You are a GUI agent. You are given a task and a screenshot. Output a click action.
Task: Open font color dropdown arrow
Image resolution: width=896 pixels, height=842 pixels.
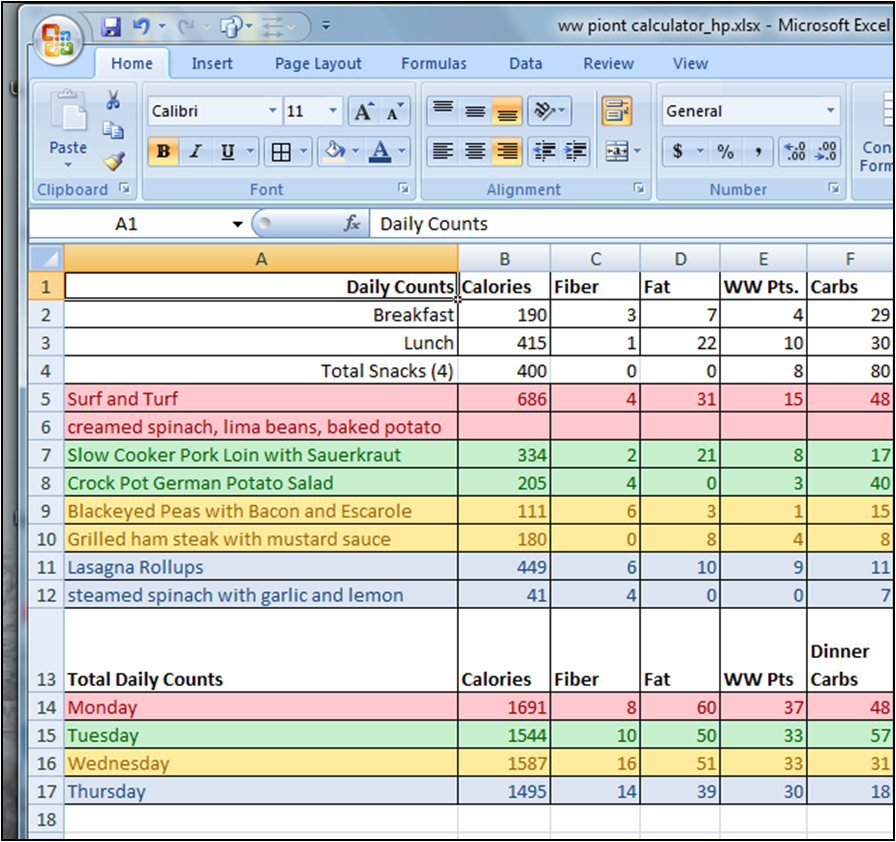402,151
